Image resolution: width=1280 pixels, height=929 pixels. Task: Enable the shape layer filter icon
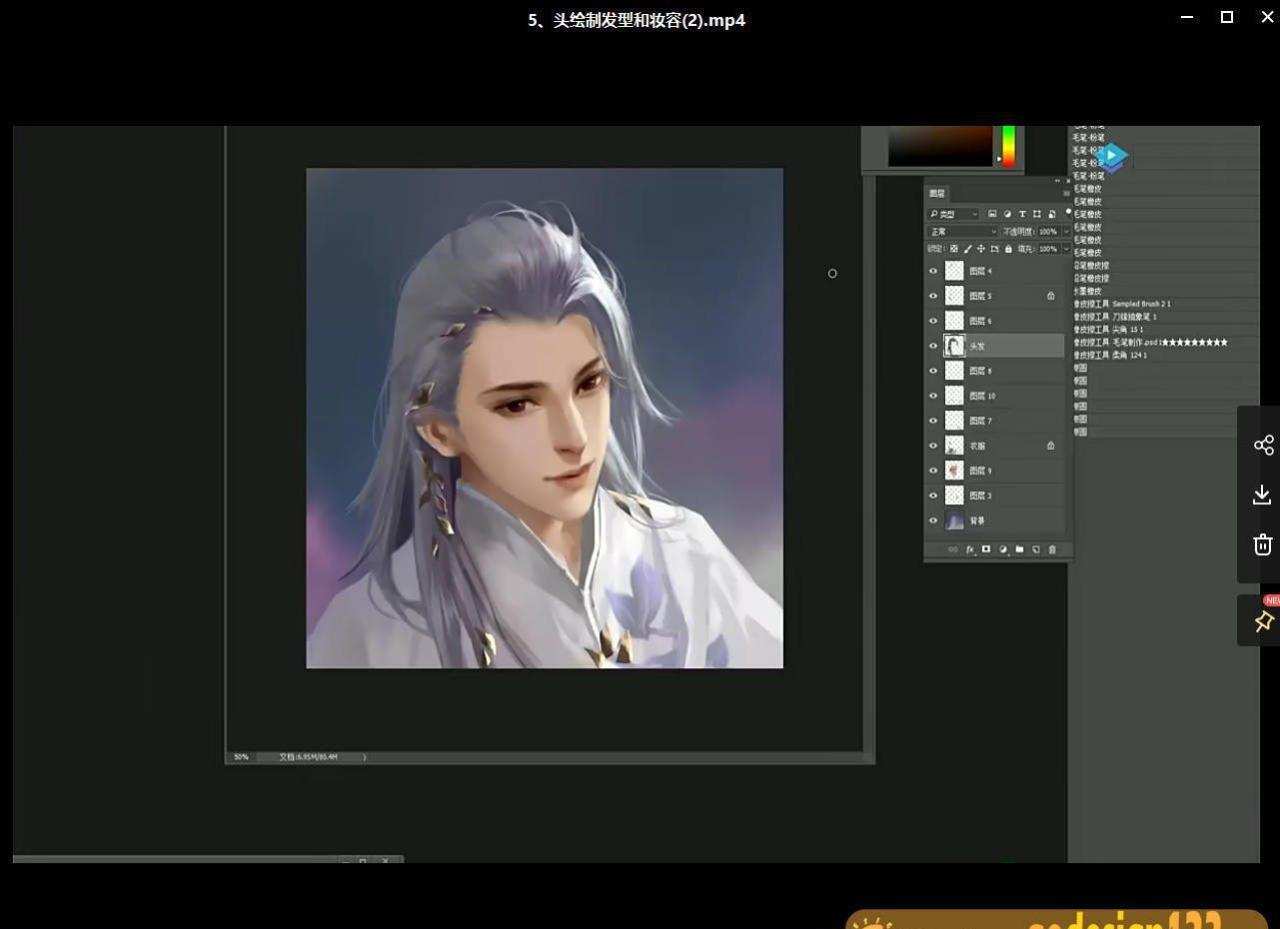click(x=1037, y=214)
